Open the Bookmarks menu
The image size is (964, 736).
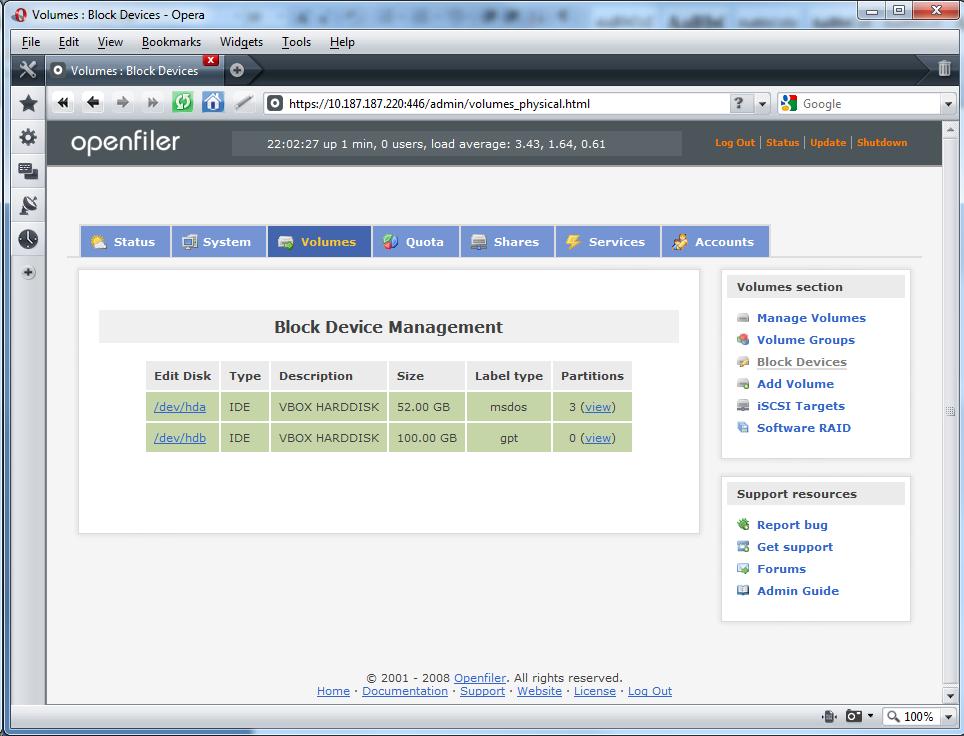[171, 42]
